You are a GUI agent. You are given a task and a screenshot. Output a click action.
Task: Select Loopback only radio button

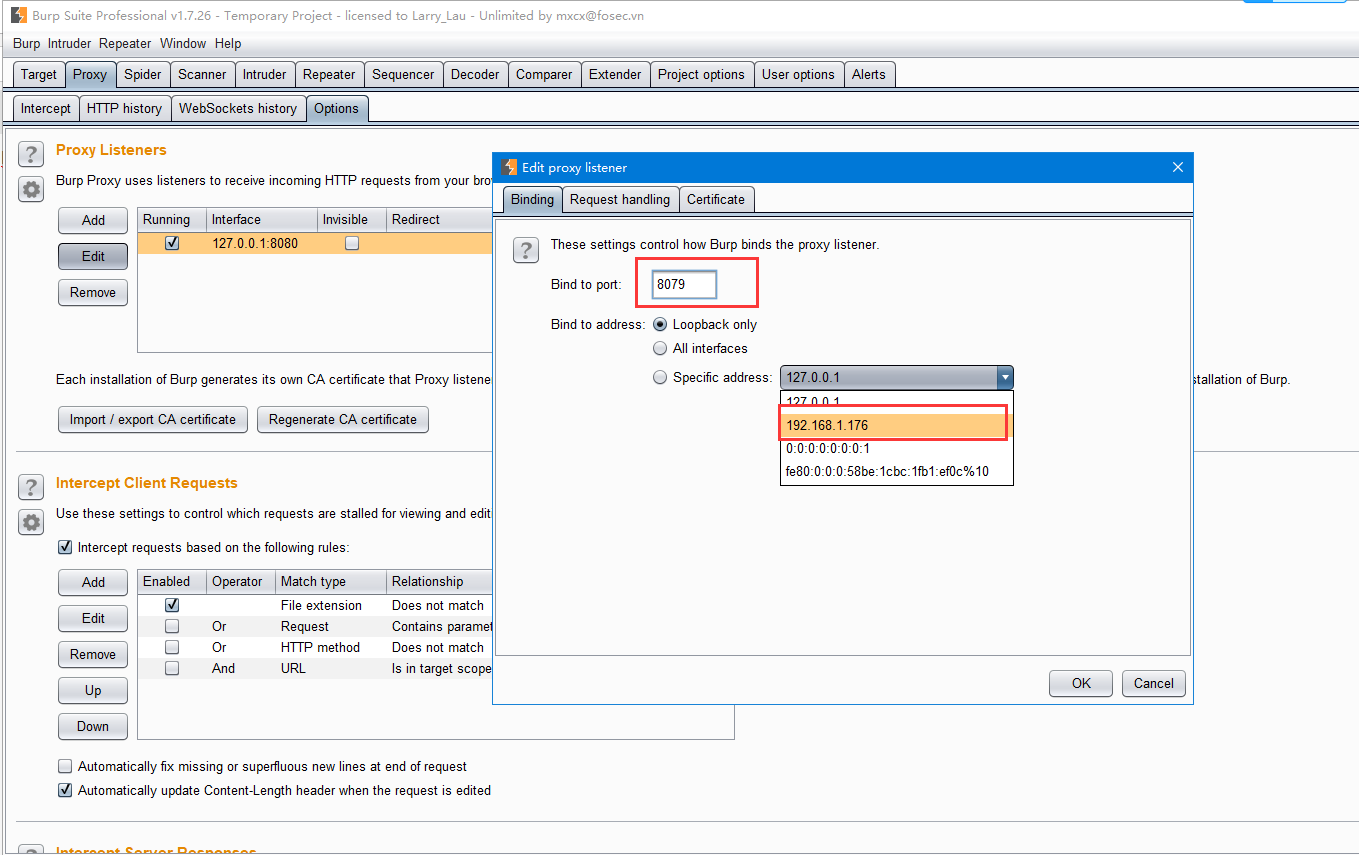(x=660, y=324)
